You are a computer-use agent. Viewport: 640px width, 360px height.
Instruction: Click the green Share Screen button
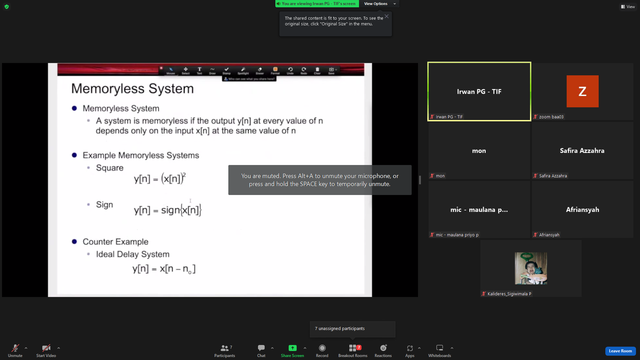(292, 350)
